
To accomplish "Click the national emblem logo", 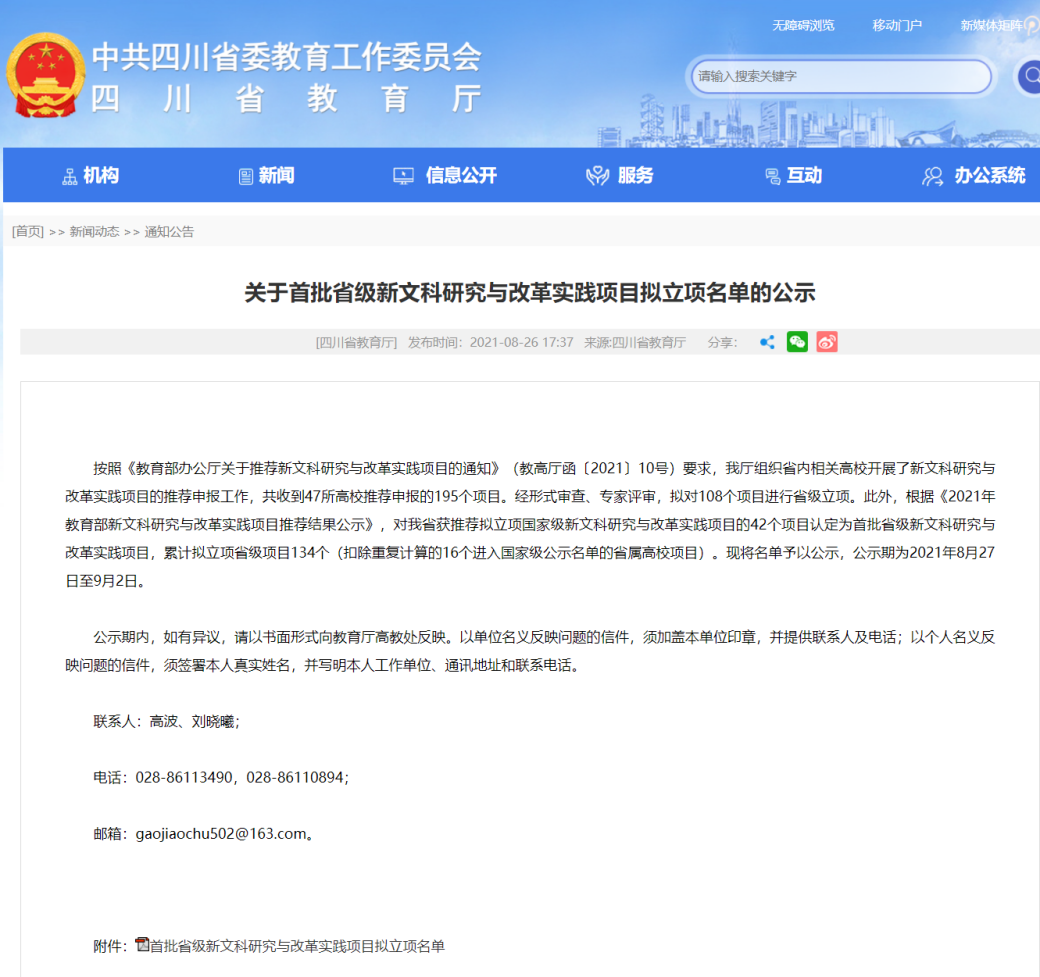I will pyautogui.click(x=46, y=75).
